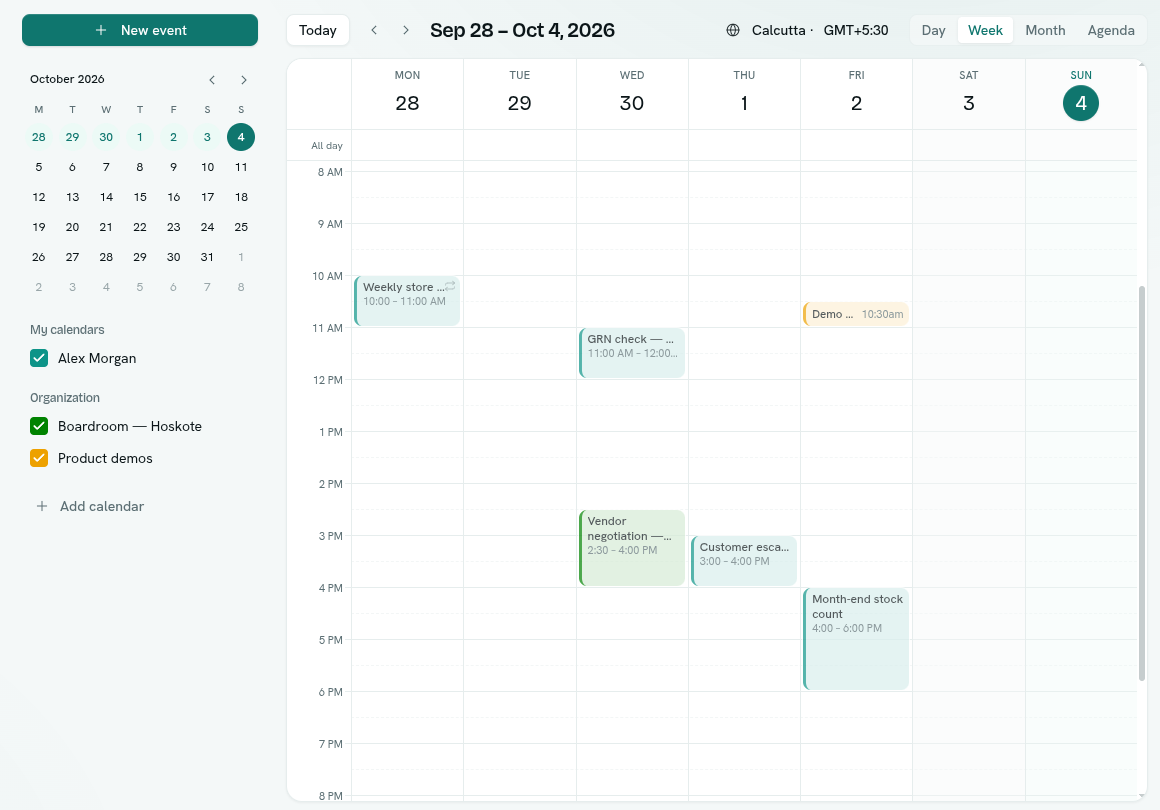Pick October 19 in mini calendar
Image resolution: width=1160 pixels, height=810 pixels.
[x=38, y=227]
